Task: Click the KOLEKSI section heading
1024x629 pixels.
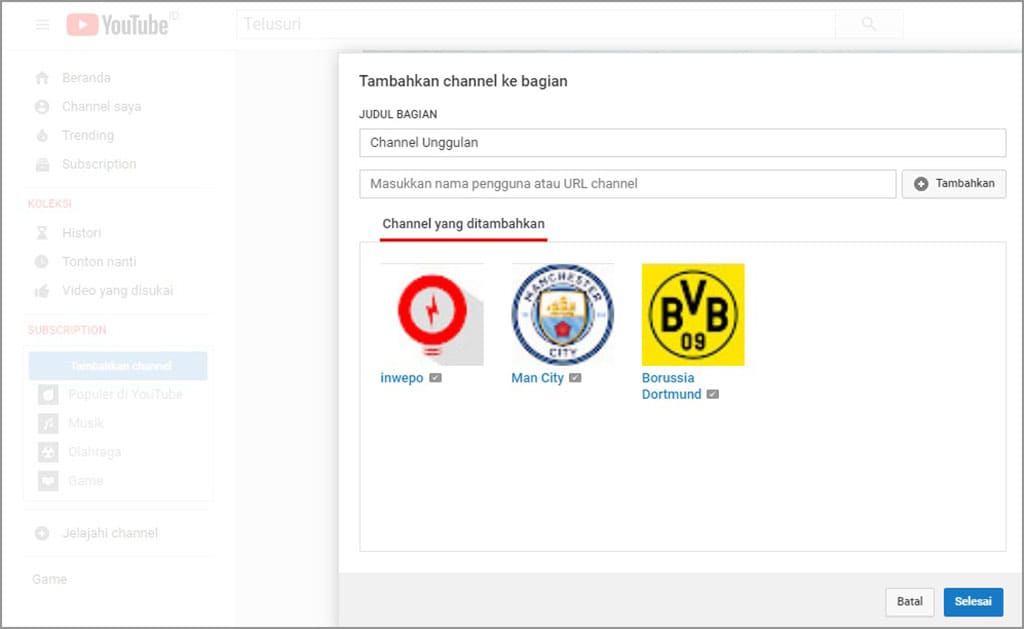Action: tap(50, 204)
